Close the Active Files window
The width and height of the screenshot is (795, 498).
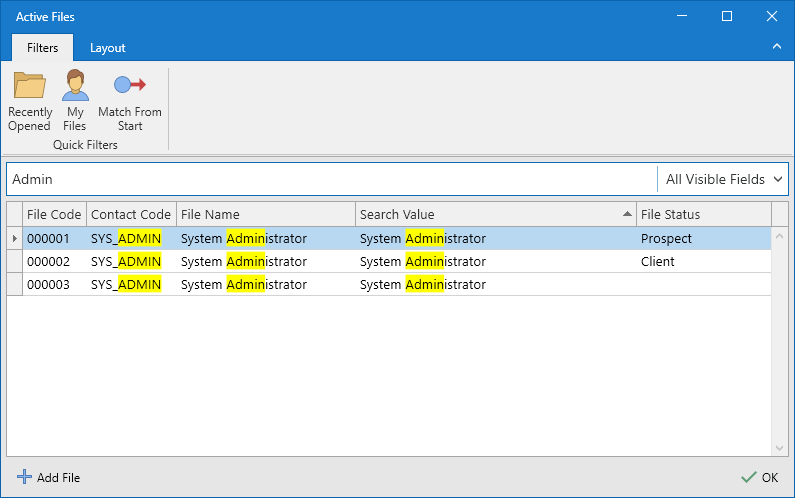click(x=772, y=16)
